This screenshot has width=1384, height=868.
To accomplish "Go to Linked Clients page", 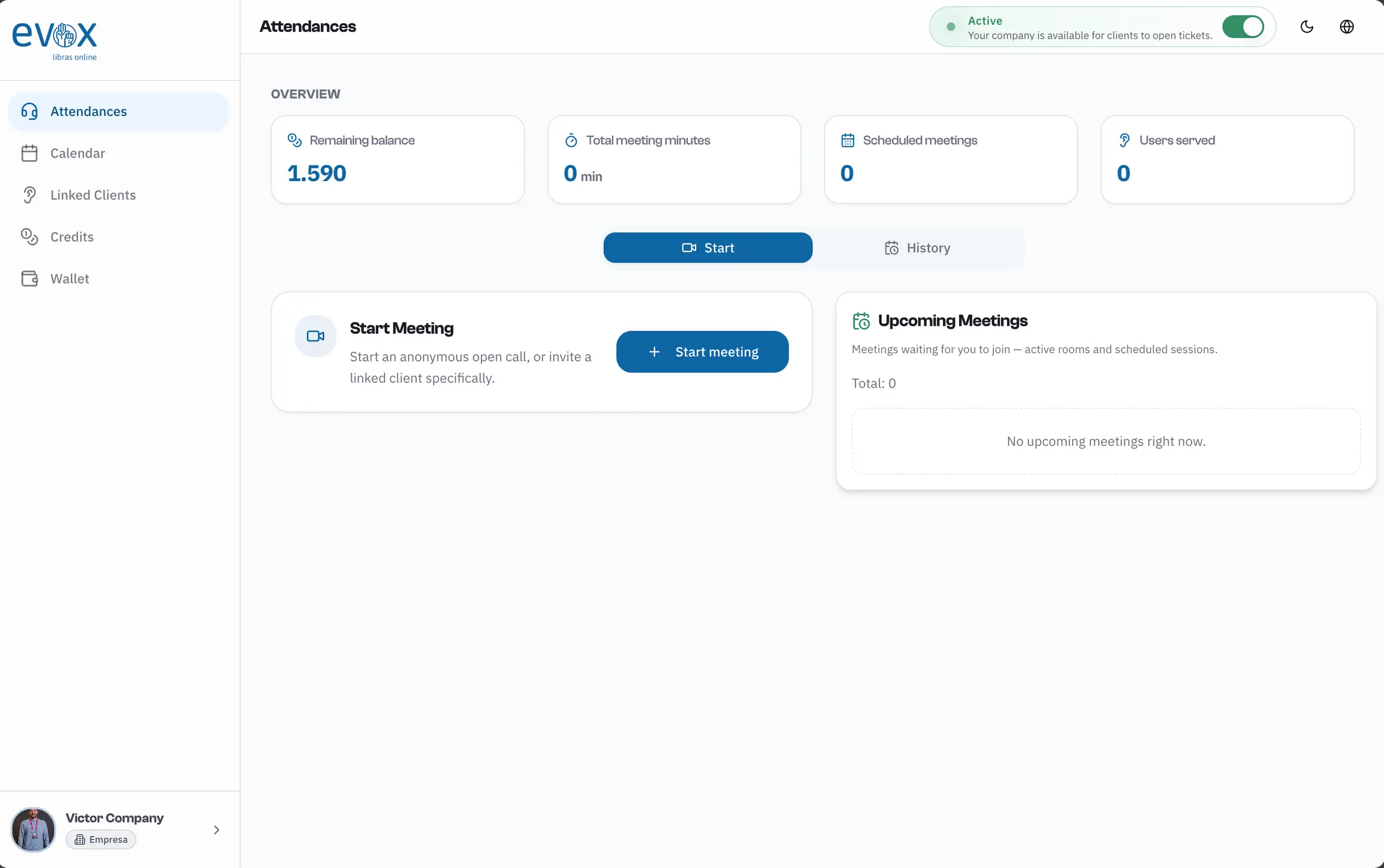I will coord(118,195).
